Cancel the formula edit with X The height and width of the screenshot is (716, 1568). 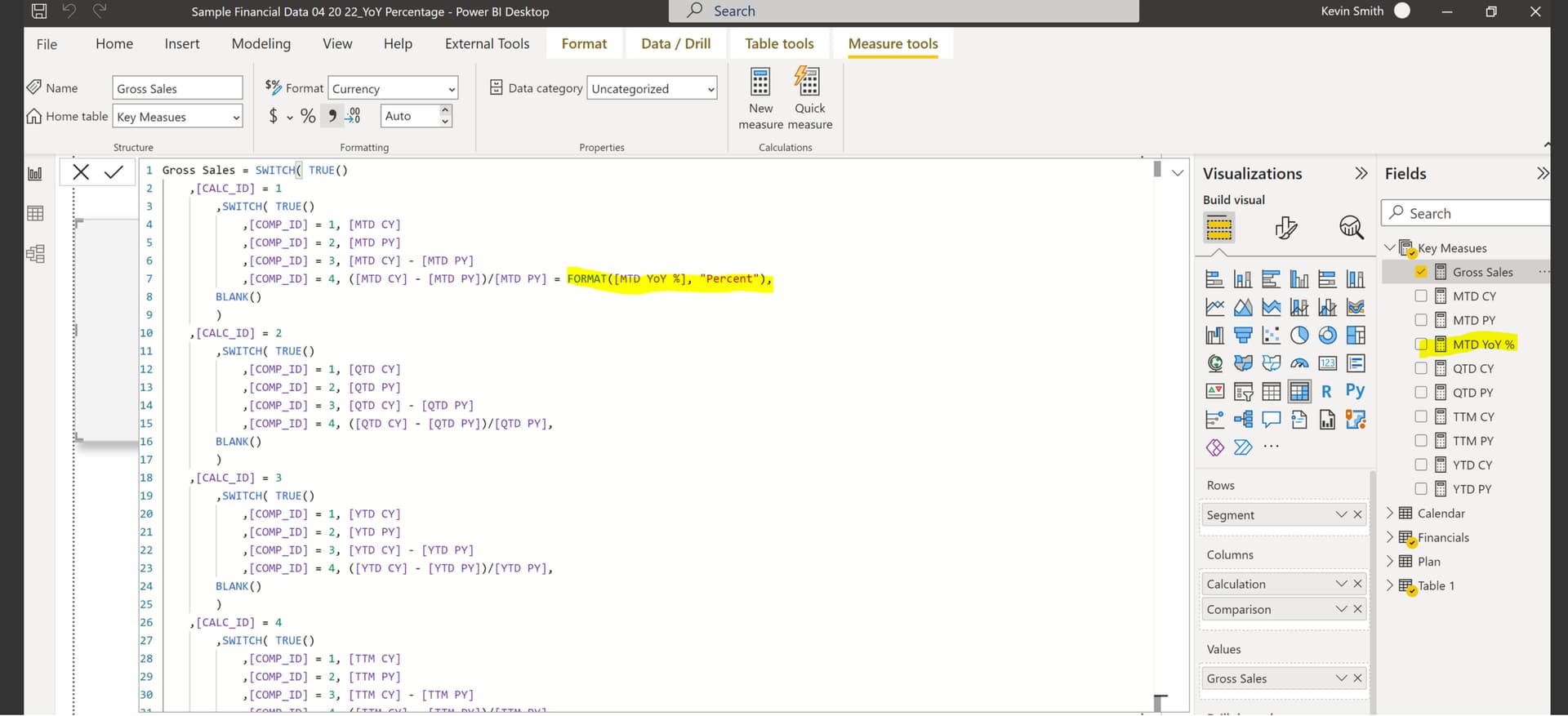click(x=81, y=171)
